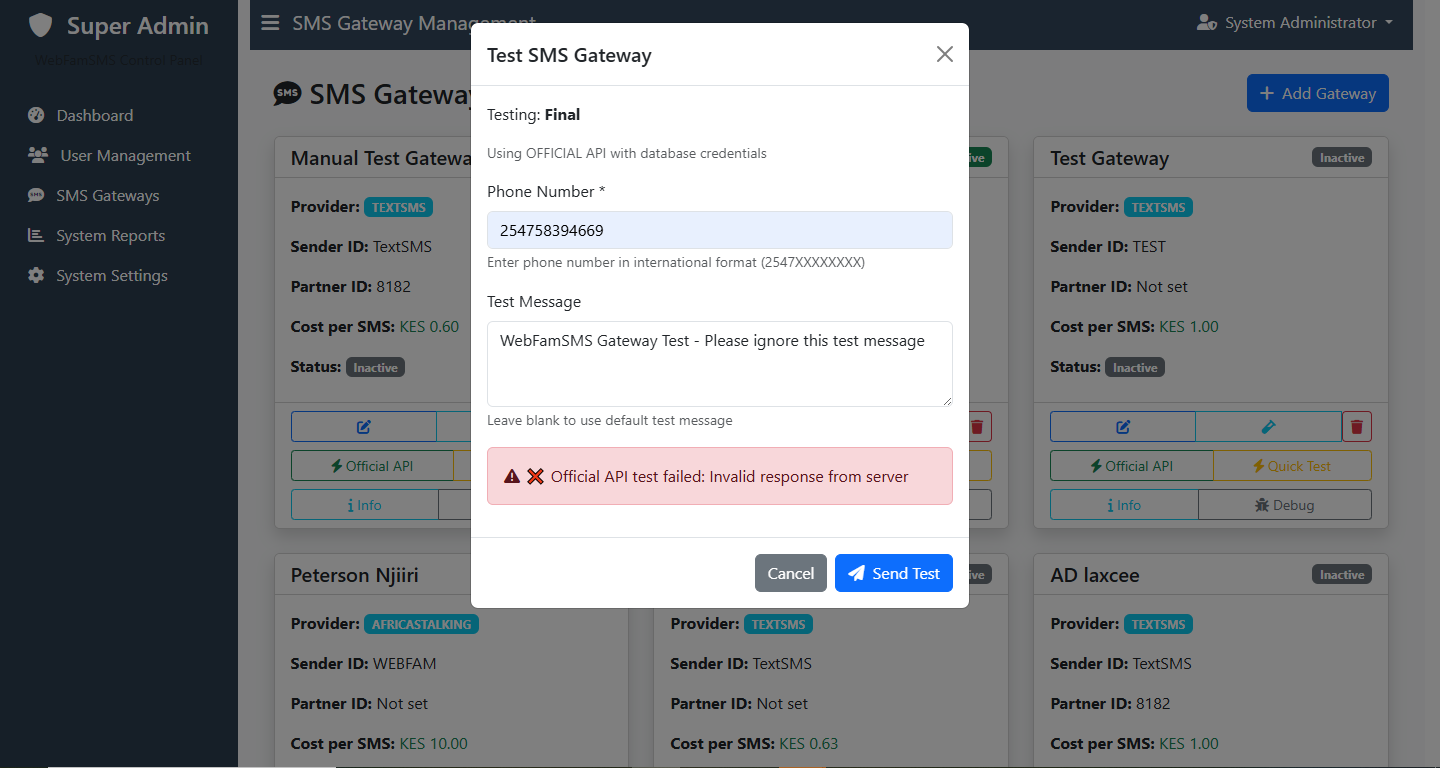Click the Phone Number input field
Screen dimensions: 1440x768
coord(719,230)
